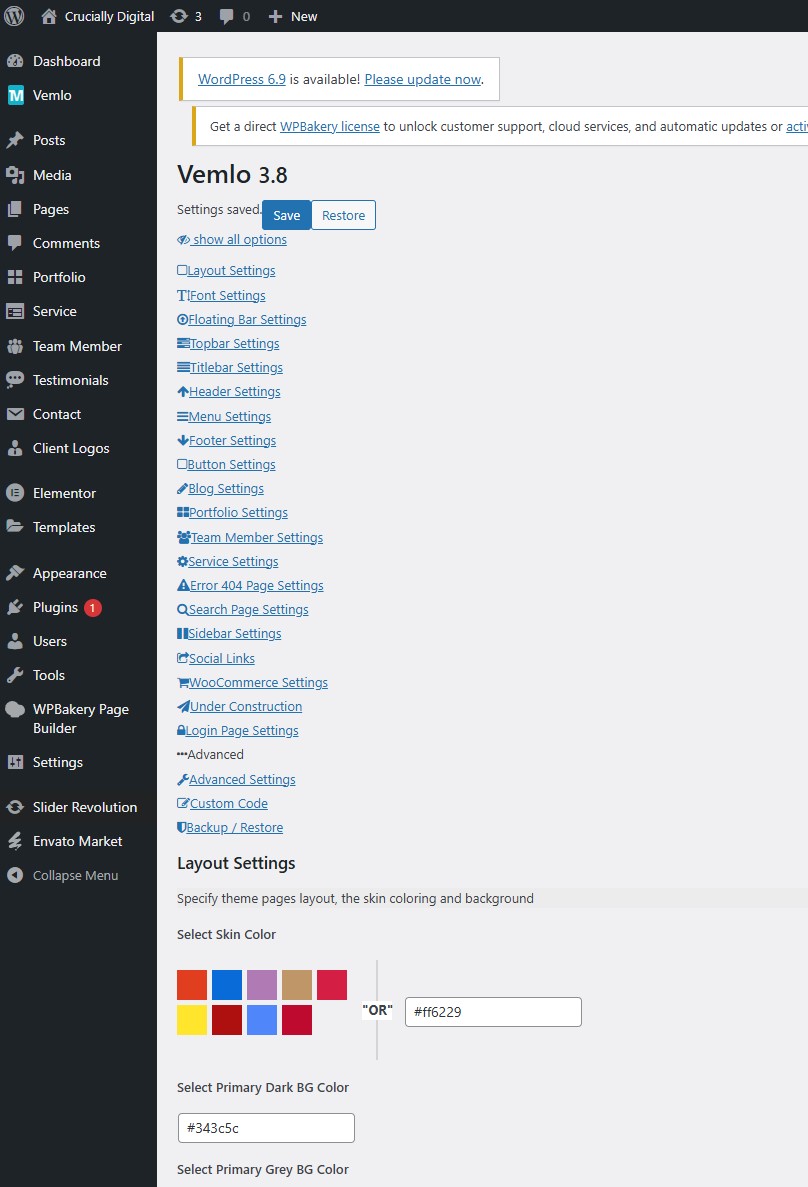The image size is (808, 1187).
Task: Click the WordPress logo icon
Action: pyautogui.click(x=14, y=16)
